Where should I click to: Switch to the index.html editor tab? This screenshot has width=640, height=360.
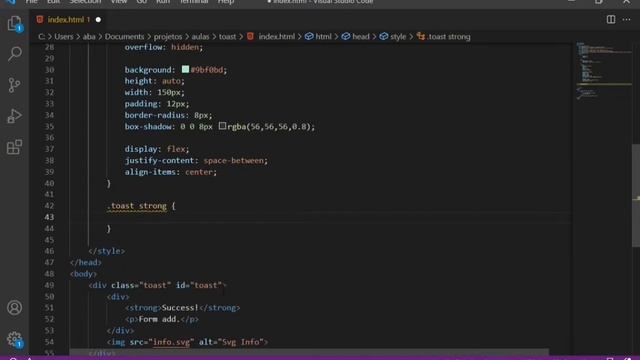(68, 20)
